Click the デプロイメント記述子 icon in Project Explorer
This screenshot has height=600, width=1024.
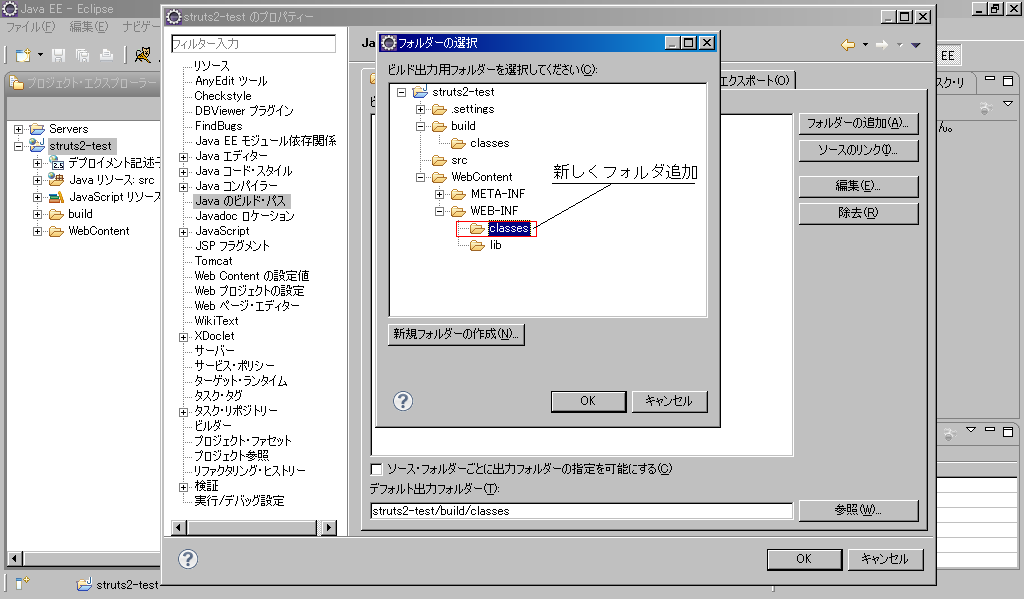(57, 163)
